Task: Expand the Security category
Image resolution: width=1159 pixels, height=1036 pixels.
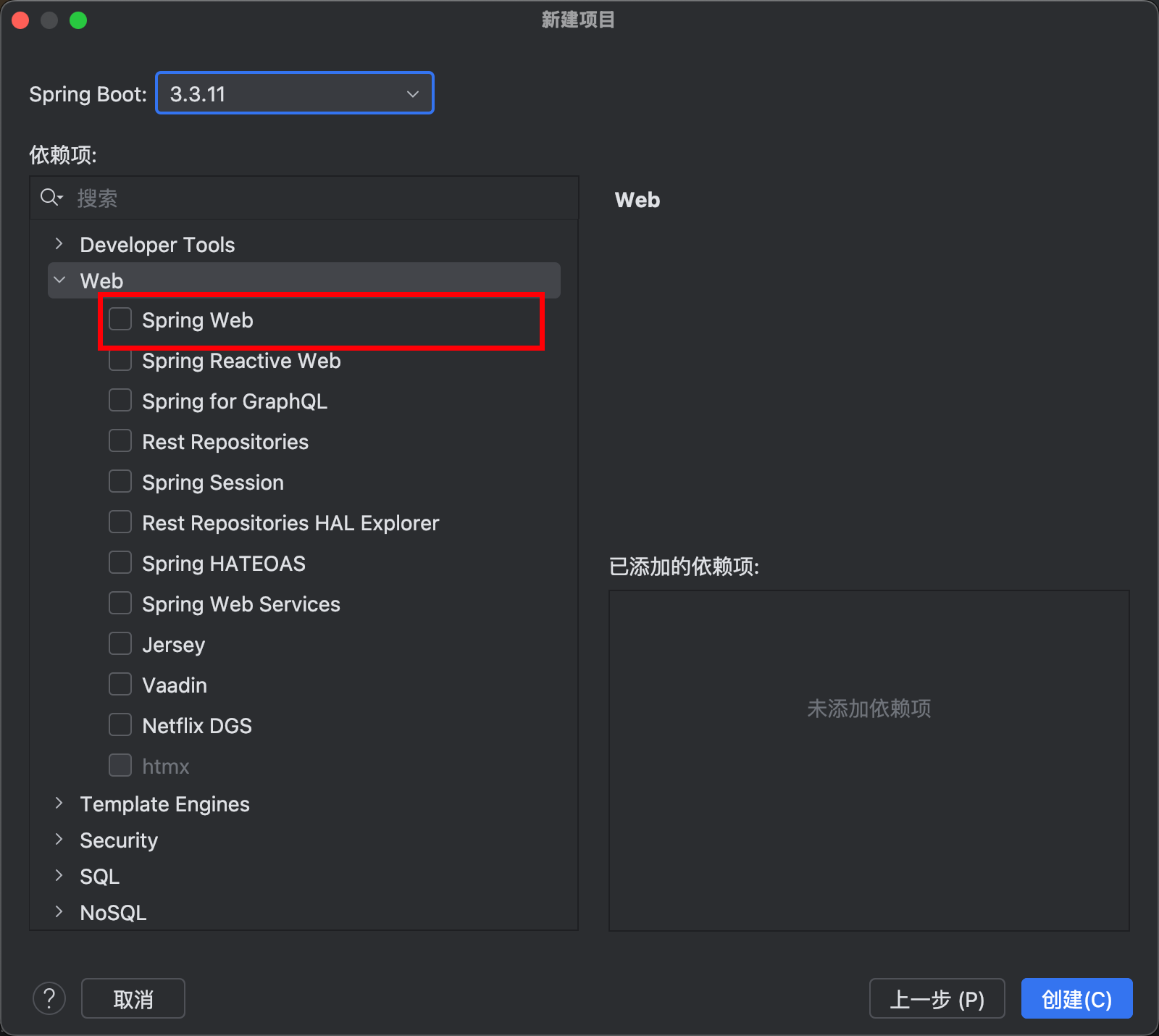Action: [59, 839]
